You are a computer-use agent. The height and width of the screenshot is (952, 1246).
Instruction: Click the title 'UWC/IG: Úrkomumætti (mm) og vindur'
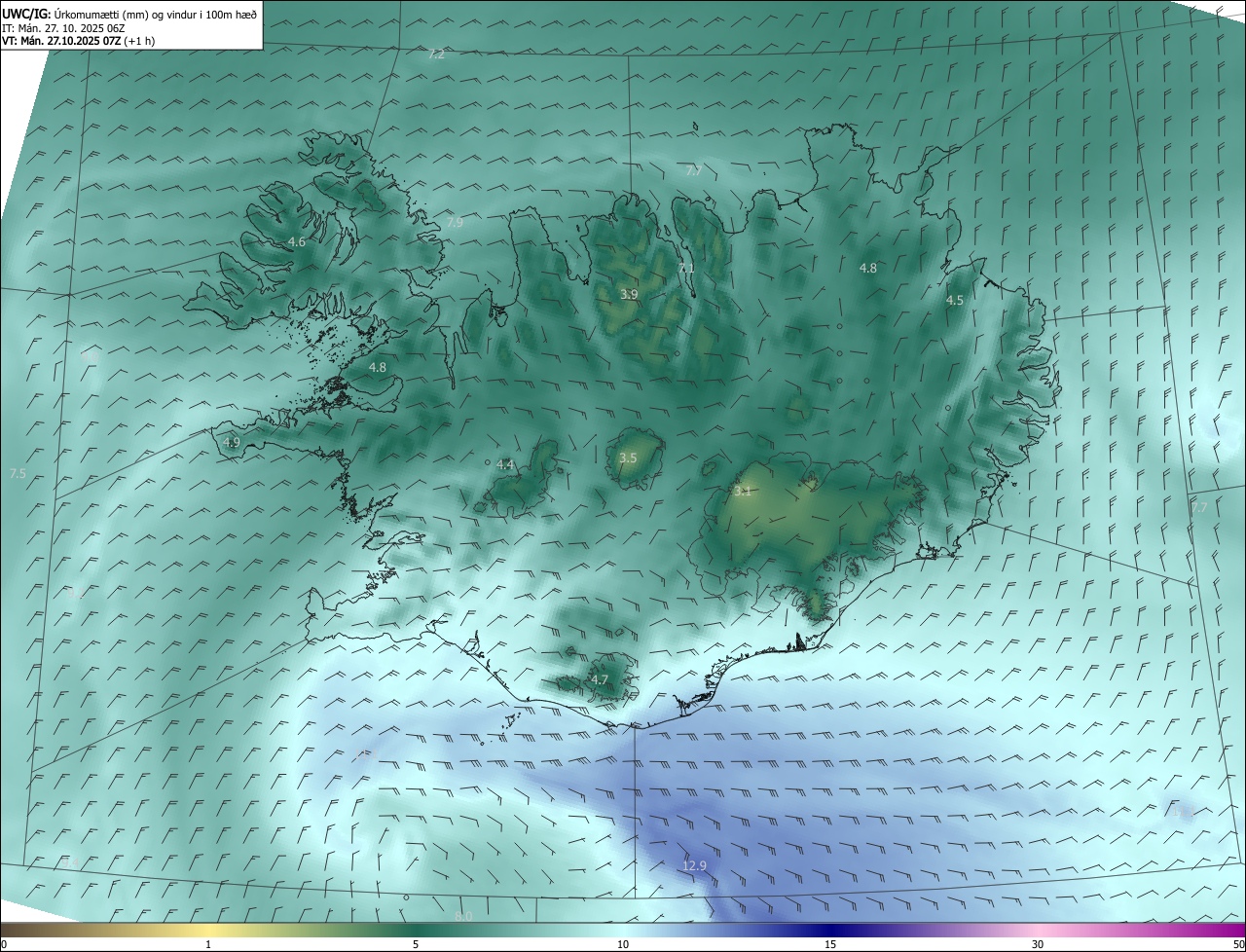129,15
